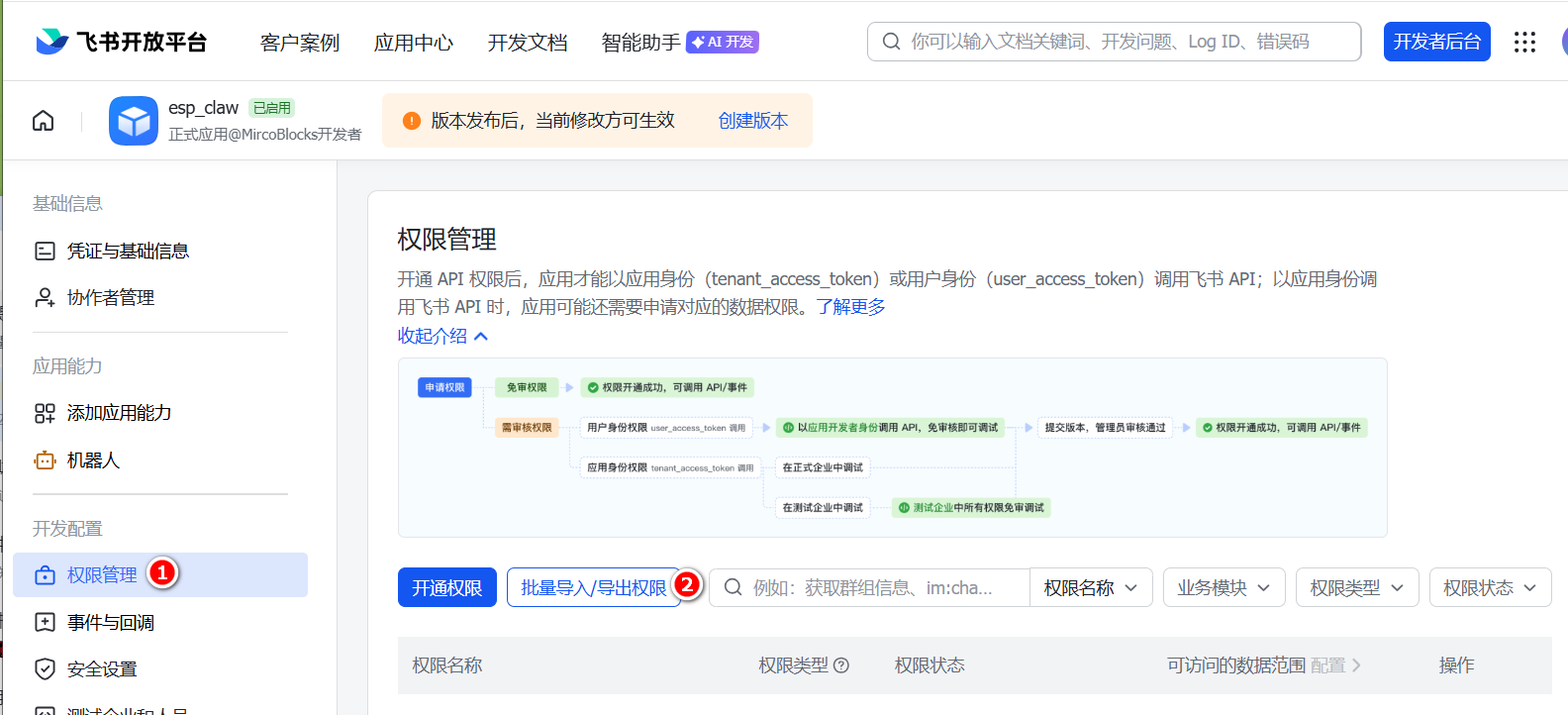Click the help icon next to 权限类型 column

(841, 665)
